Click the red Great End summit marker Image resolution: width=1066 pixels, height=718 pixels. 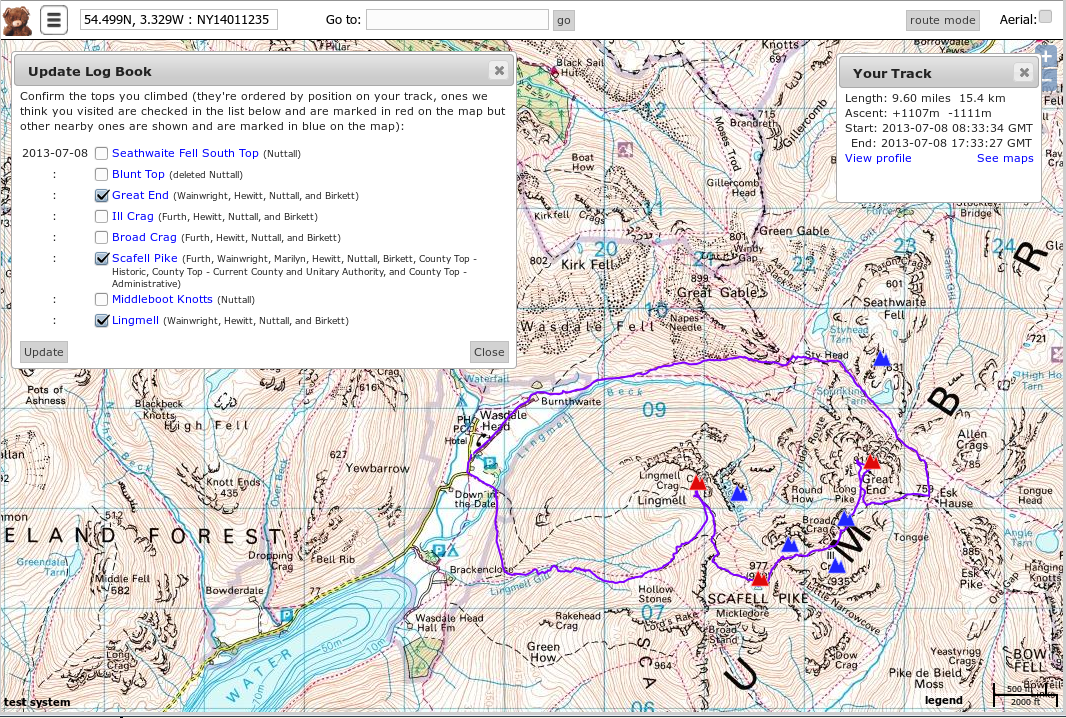872,462
